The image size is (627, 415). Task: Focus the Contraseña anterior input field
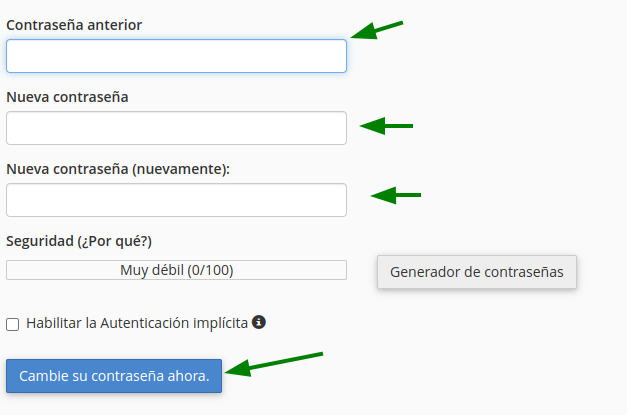point(176,56)
